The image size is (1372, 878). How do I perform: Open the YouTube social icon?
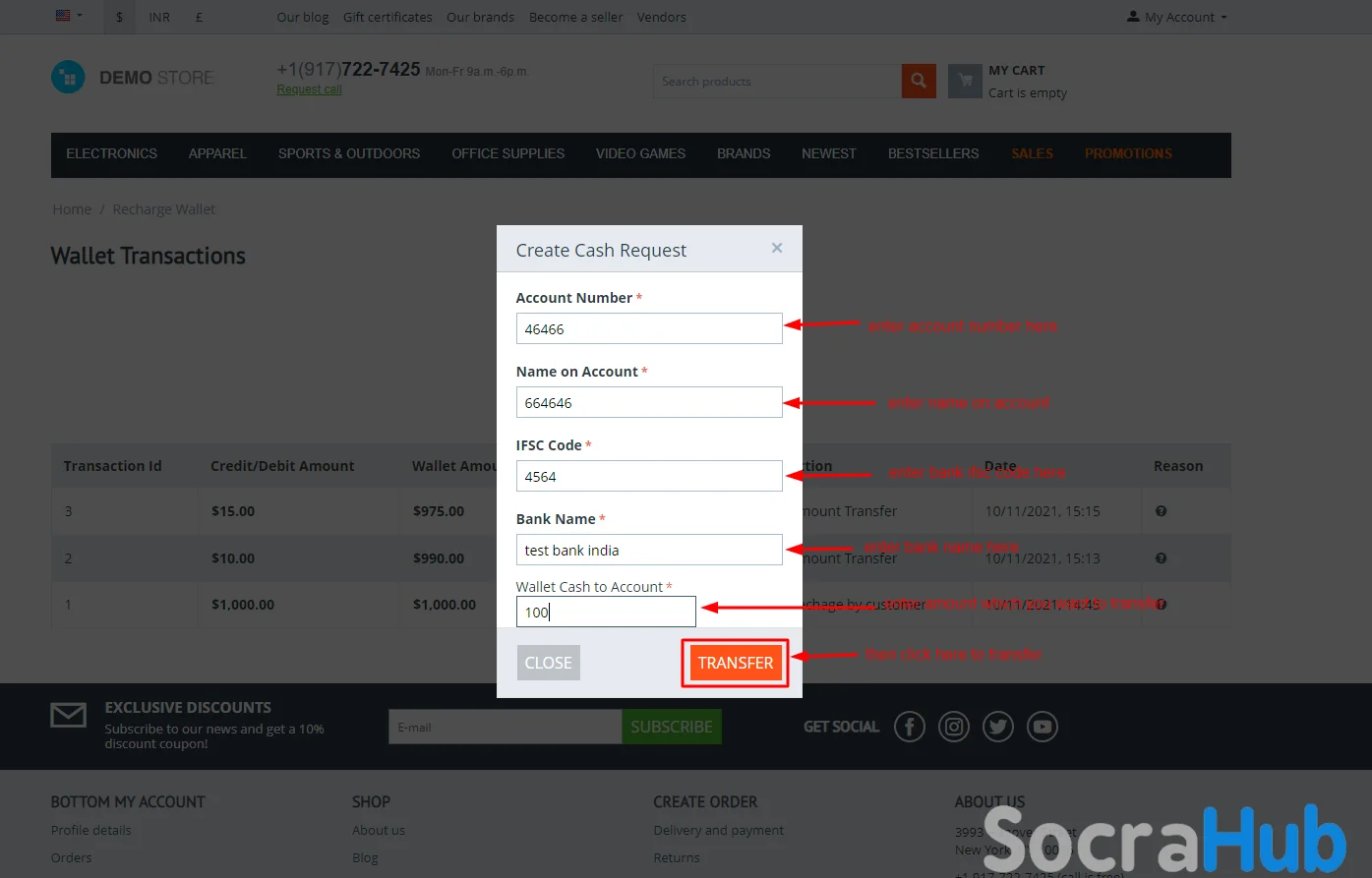tap(1043, 727)
